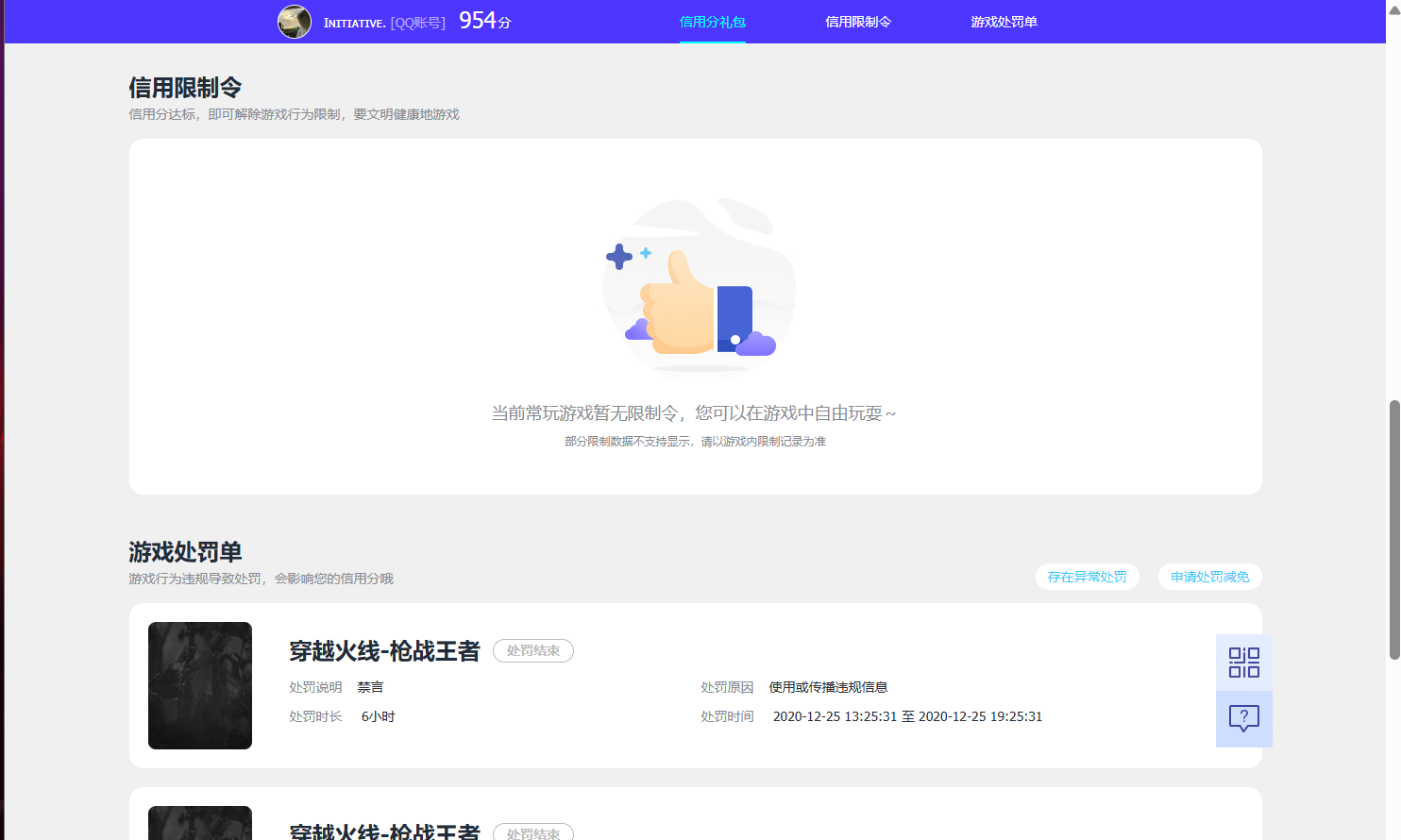Click the 信用限制令 section heading
Image resolution: width=1401 pixels, height=840 pixels.
coord(185,88)
